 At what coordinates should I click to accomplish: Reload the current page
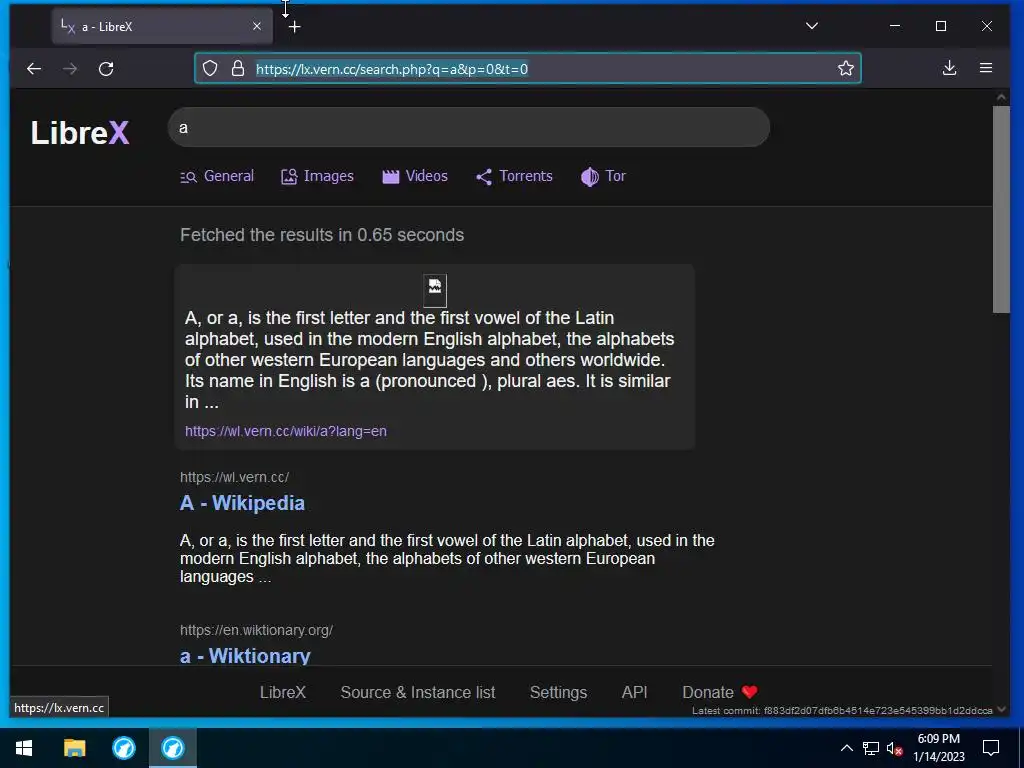pos(106,69)
